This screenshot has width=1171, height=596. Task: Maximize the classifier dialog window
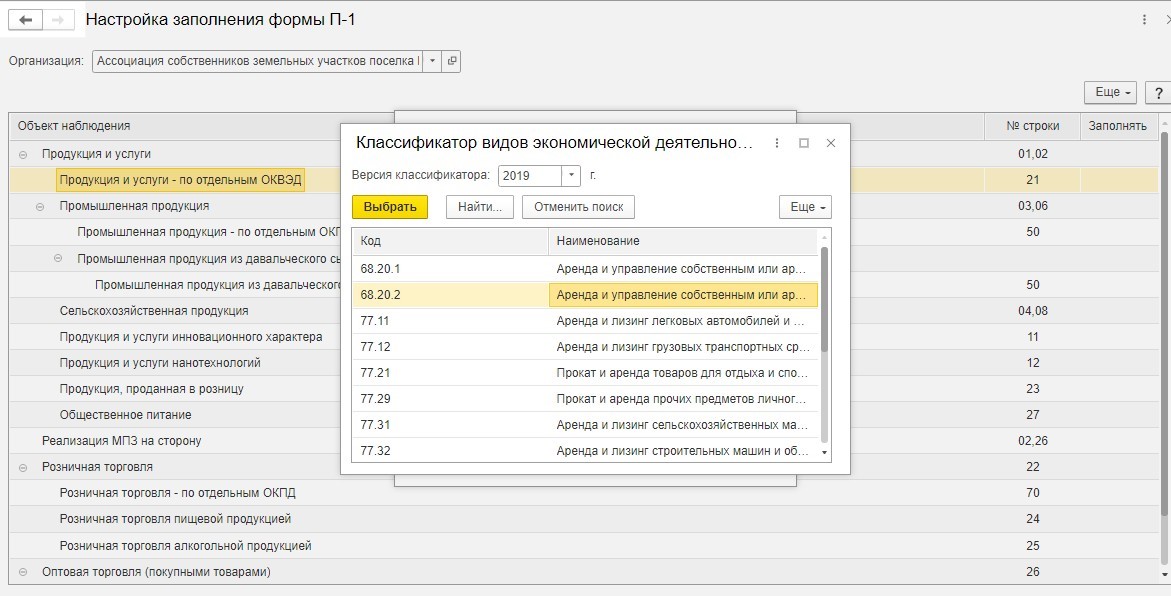point(804,143)
